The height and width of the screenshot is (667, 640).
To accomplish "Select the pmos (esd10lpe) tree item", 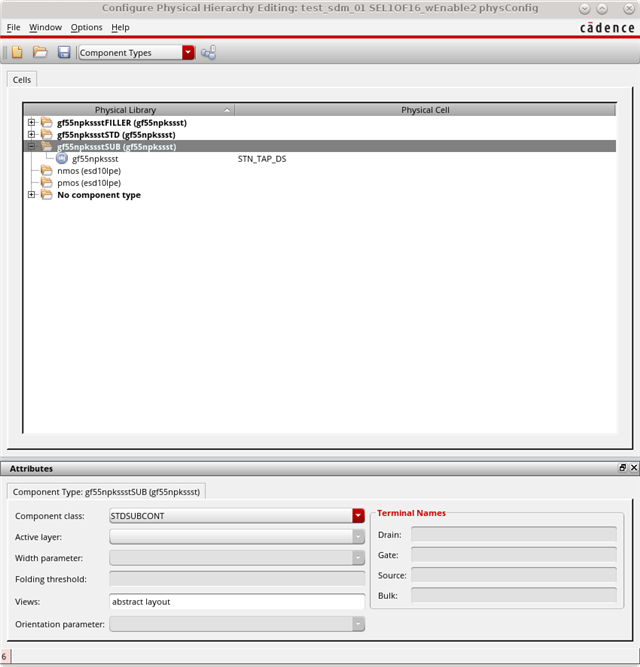I will 89,183.
